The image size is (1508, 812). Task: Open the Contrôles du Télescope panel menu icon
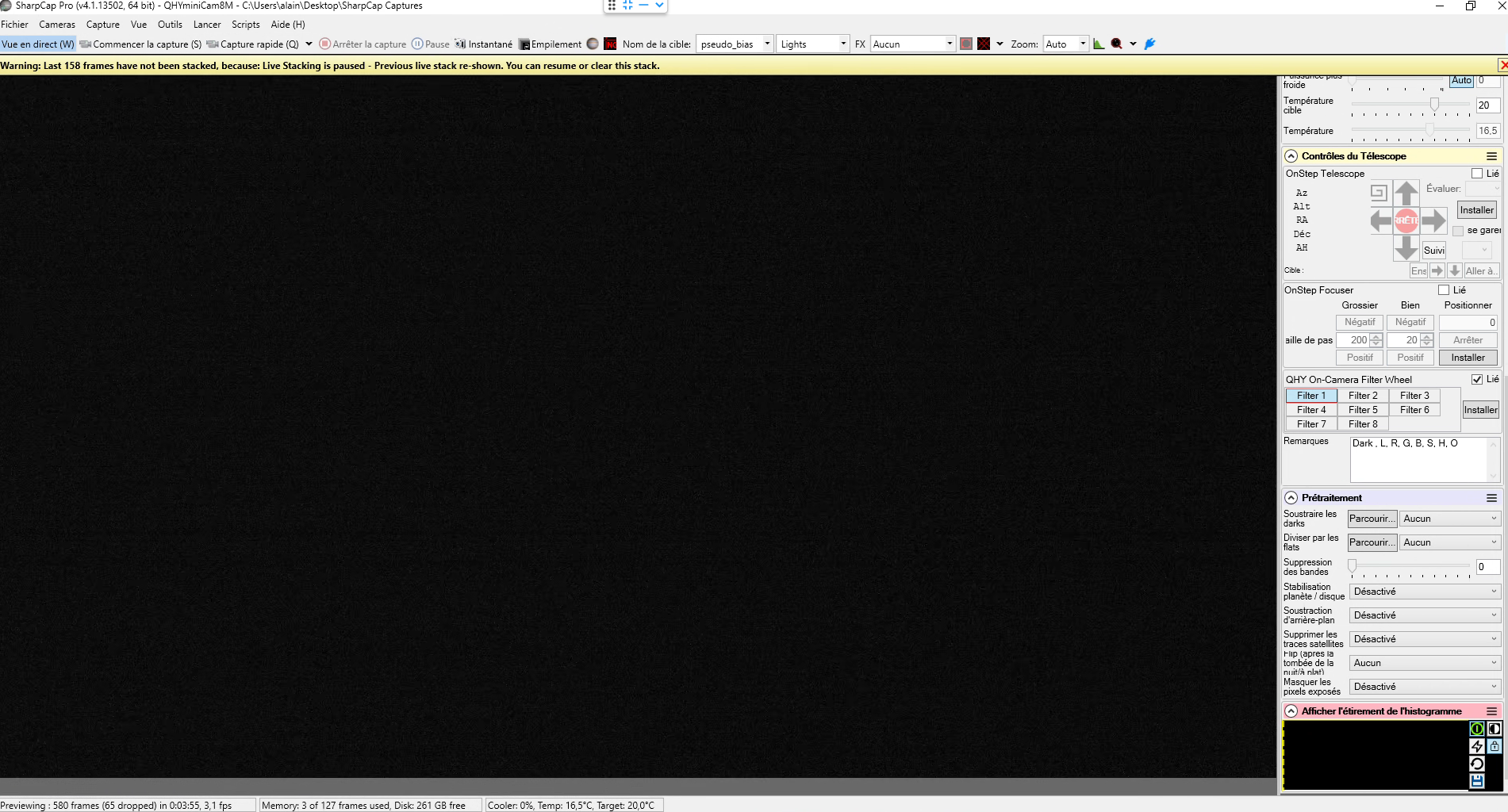[x=1491, y=156]
